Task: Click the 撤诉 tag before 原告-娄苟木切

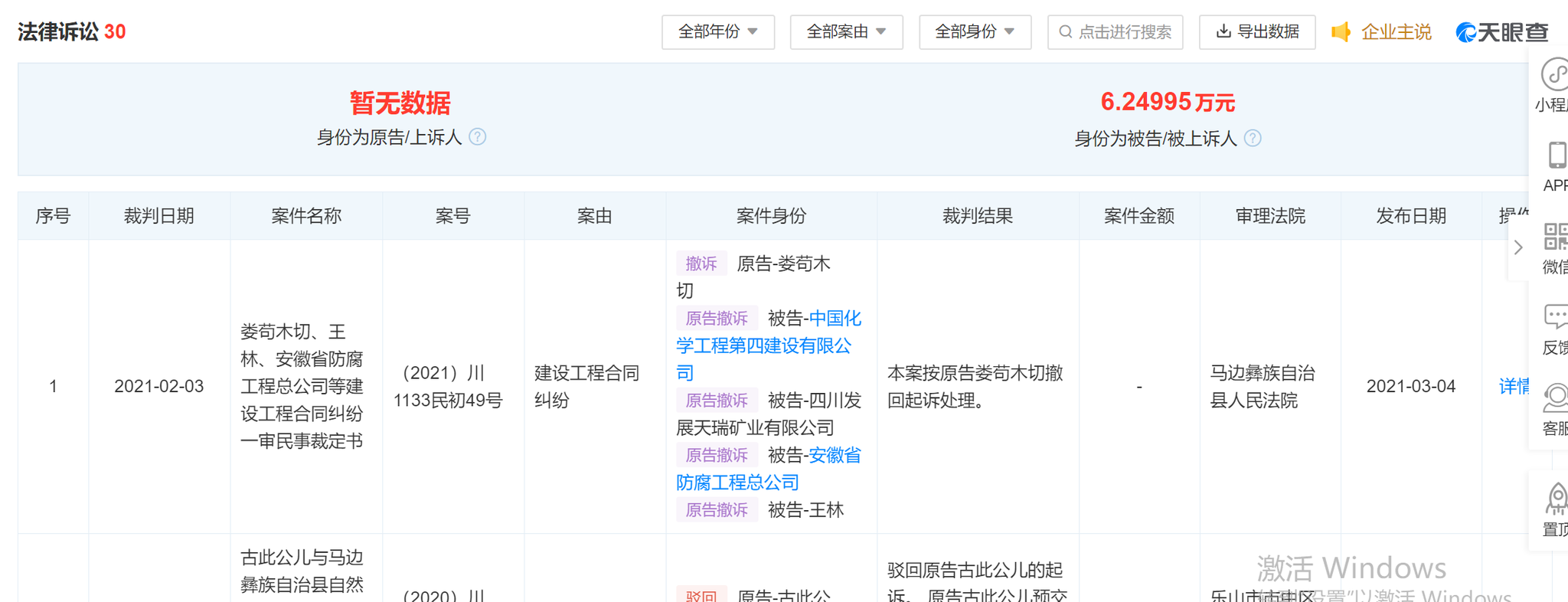Action: [701, 263]
